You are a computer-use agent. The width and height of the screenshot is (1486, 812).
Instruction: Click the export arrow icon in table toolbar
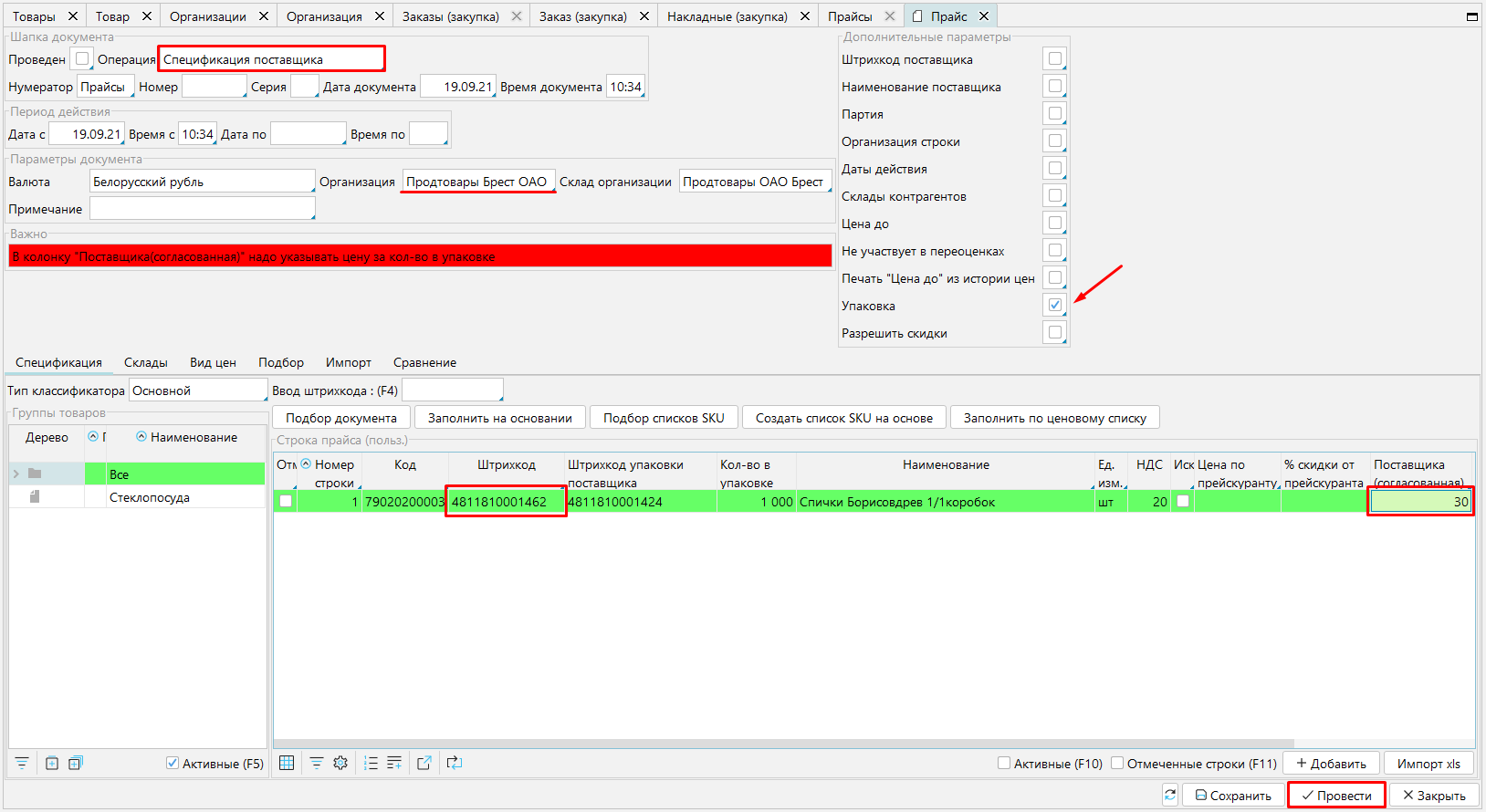424,764
